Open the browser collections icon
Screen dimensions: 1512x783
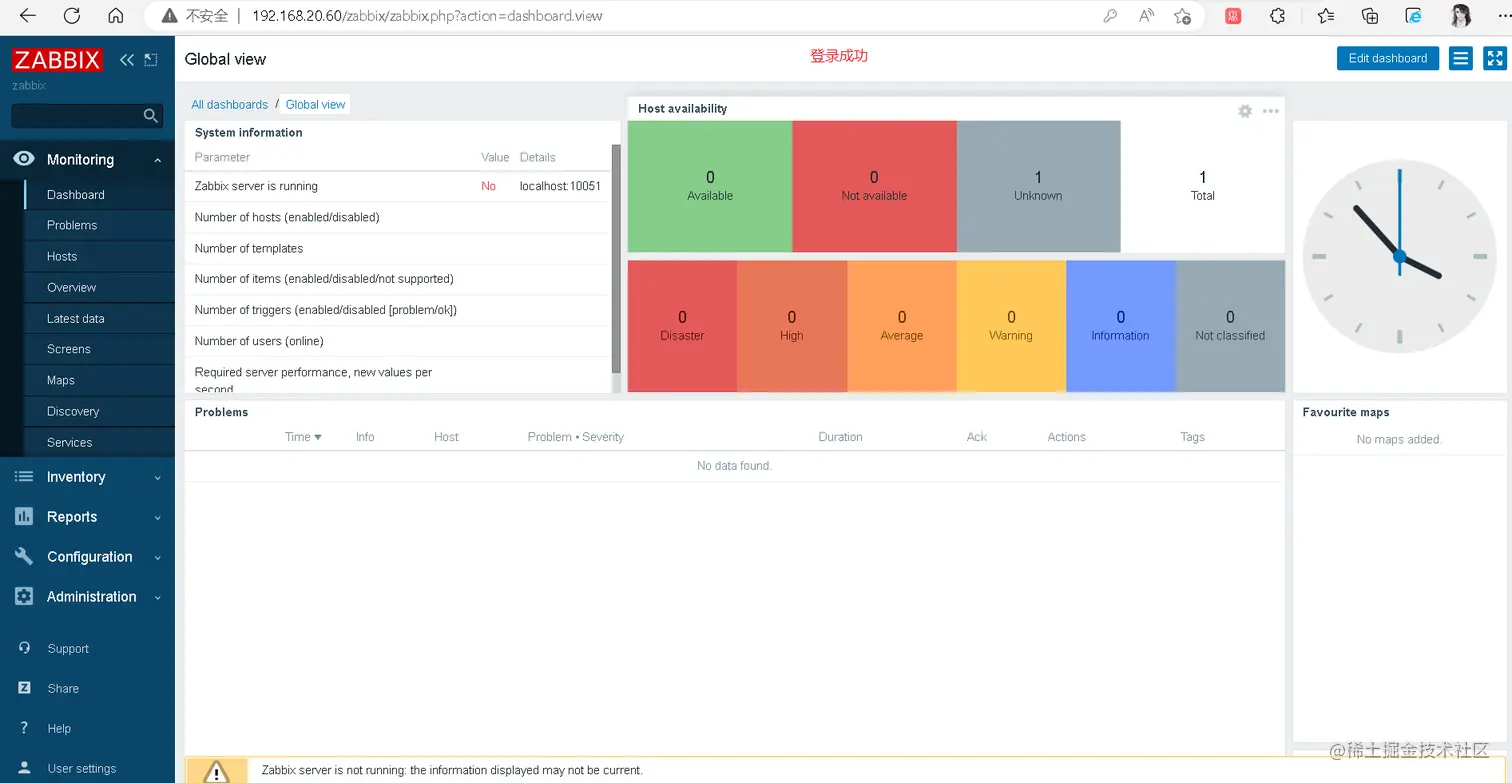[x=1370, y=16]
